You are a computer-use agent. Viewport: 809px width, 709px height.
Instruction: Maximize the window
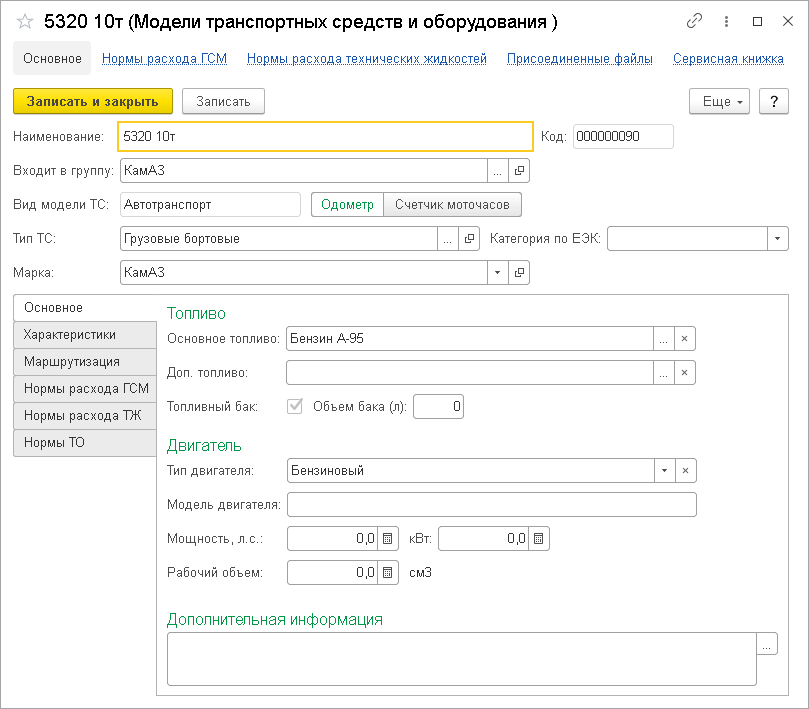tap(757, 21)
